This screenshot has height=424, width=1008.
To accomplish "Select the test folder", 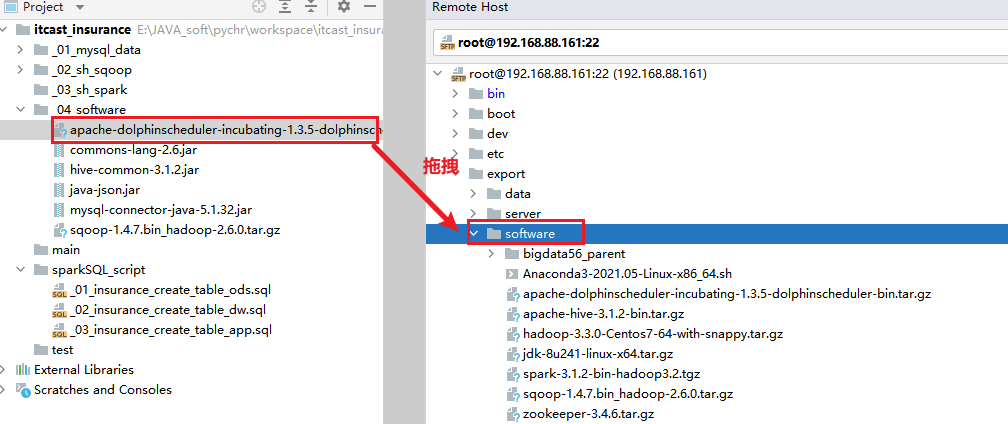I will pyautogui.click(x=62, y=349).
